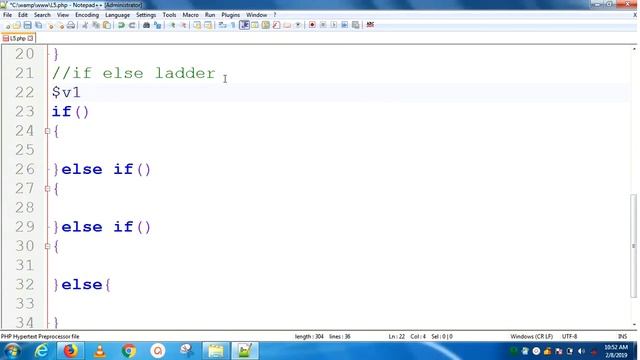This screenshot has height=360, width=640.
Task: Open the Run menu
Action: pos(210,15)
